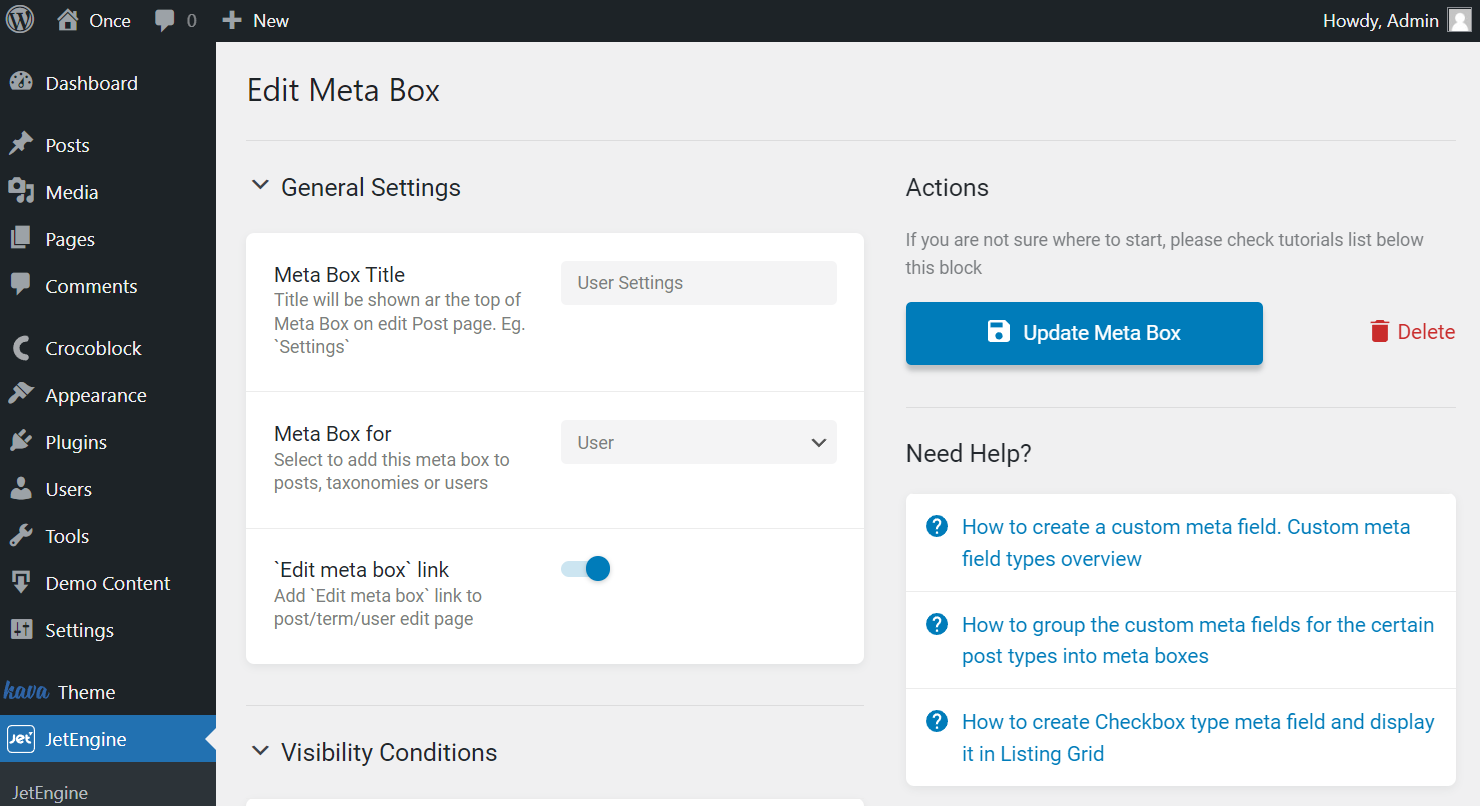Screen dimensions: 1480x806
Task: Click the plus icon beside New
Action: coord(232,21)
